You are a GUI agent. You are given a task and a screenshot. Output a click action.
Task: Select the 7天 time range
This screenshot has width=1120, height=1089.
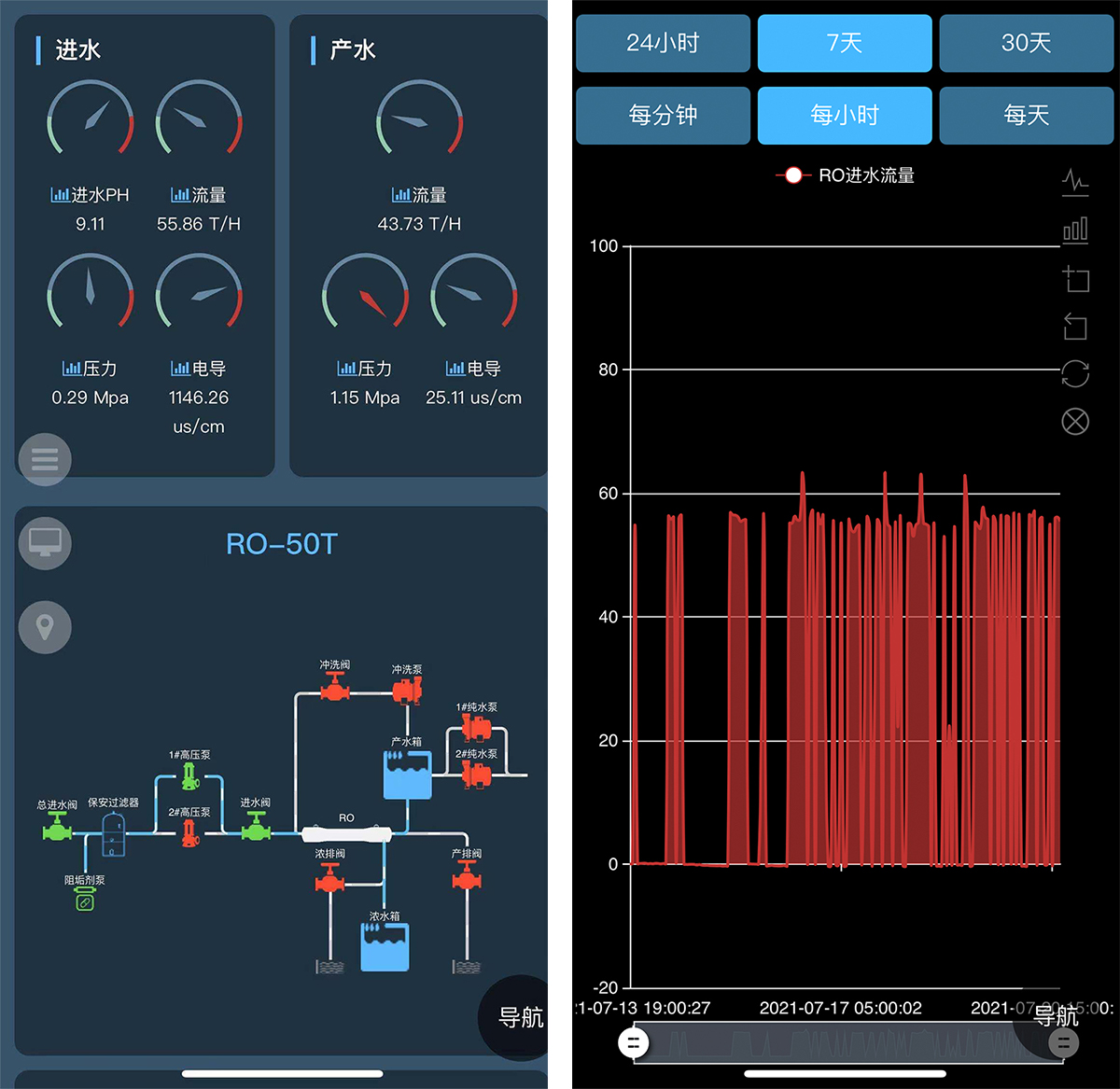coord(845,43)
